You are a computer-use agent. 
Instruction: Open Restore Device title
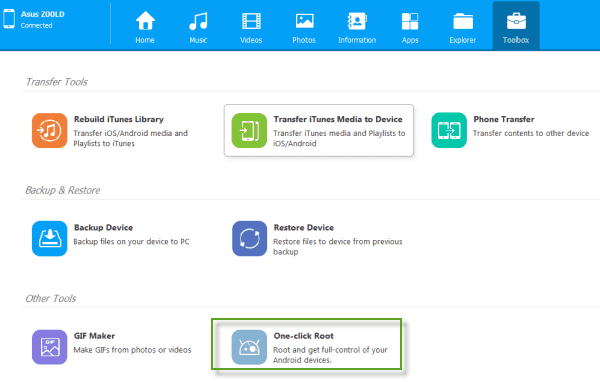tap(304, 228)
